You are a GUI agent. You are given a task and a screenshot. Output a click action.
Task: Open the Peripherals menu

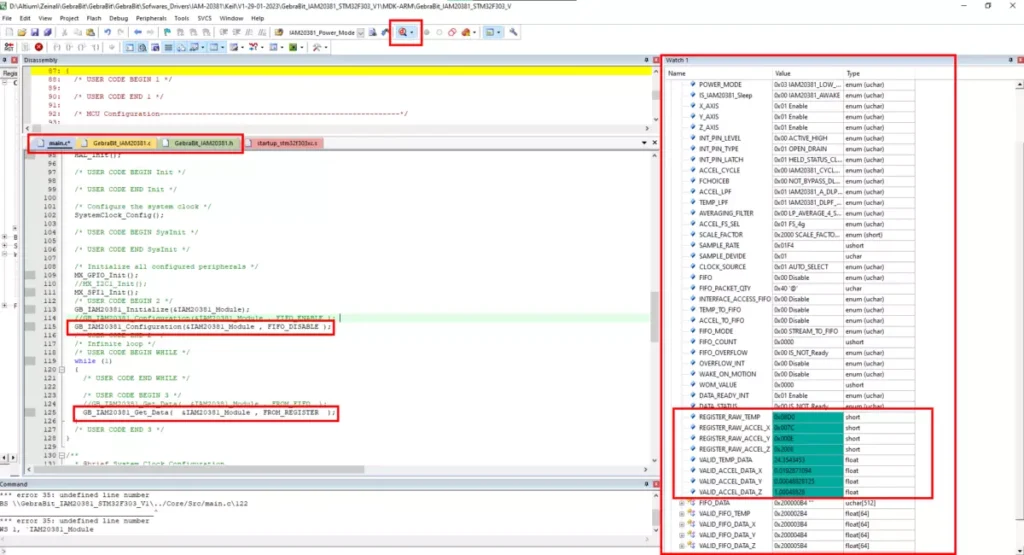150,18
